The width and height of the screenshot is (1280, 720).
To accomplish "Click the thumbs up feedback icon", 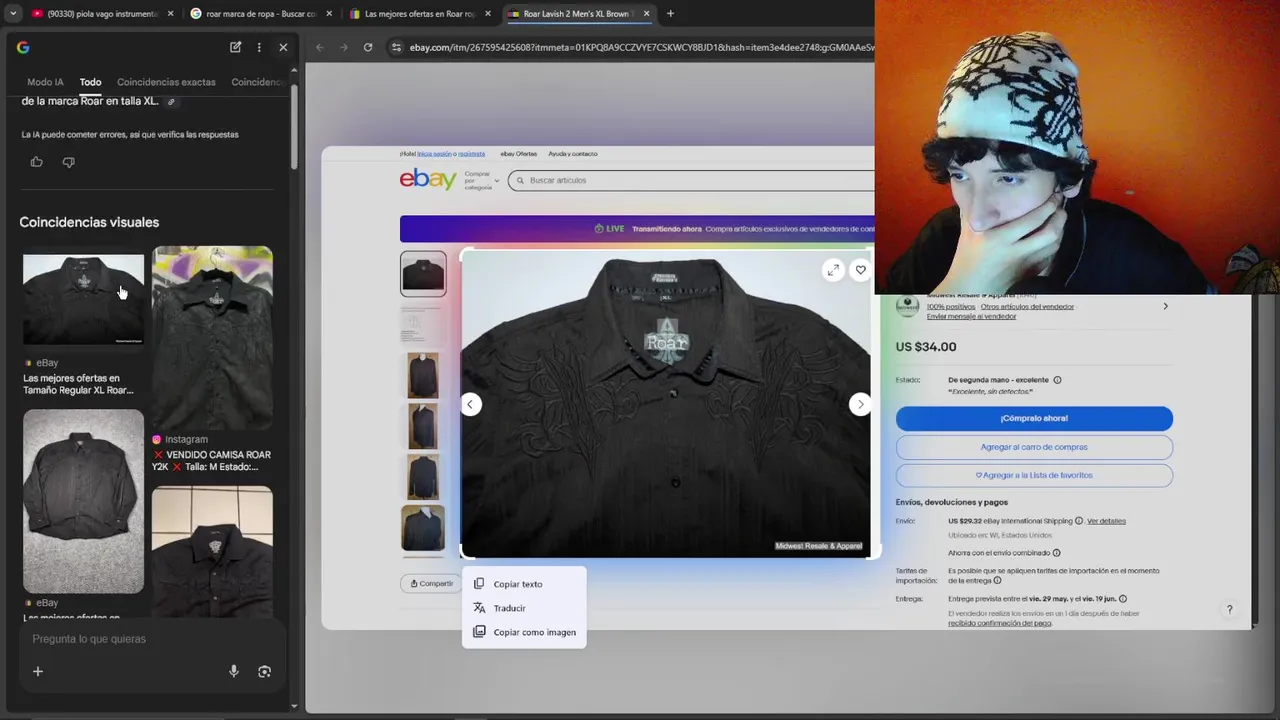I will pos(37,162).
